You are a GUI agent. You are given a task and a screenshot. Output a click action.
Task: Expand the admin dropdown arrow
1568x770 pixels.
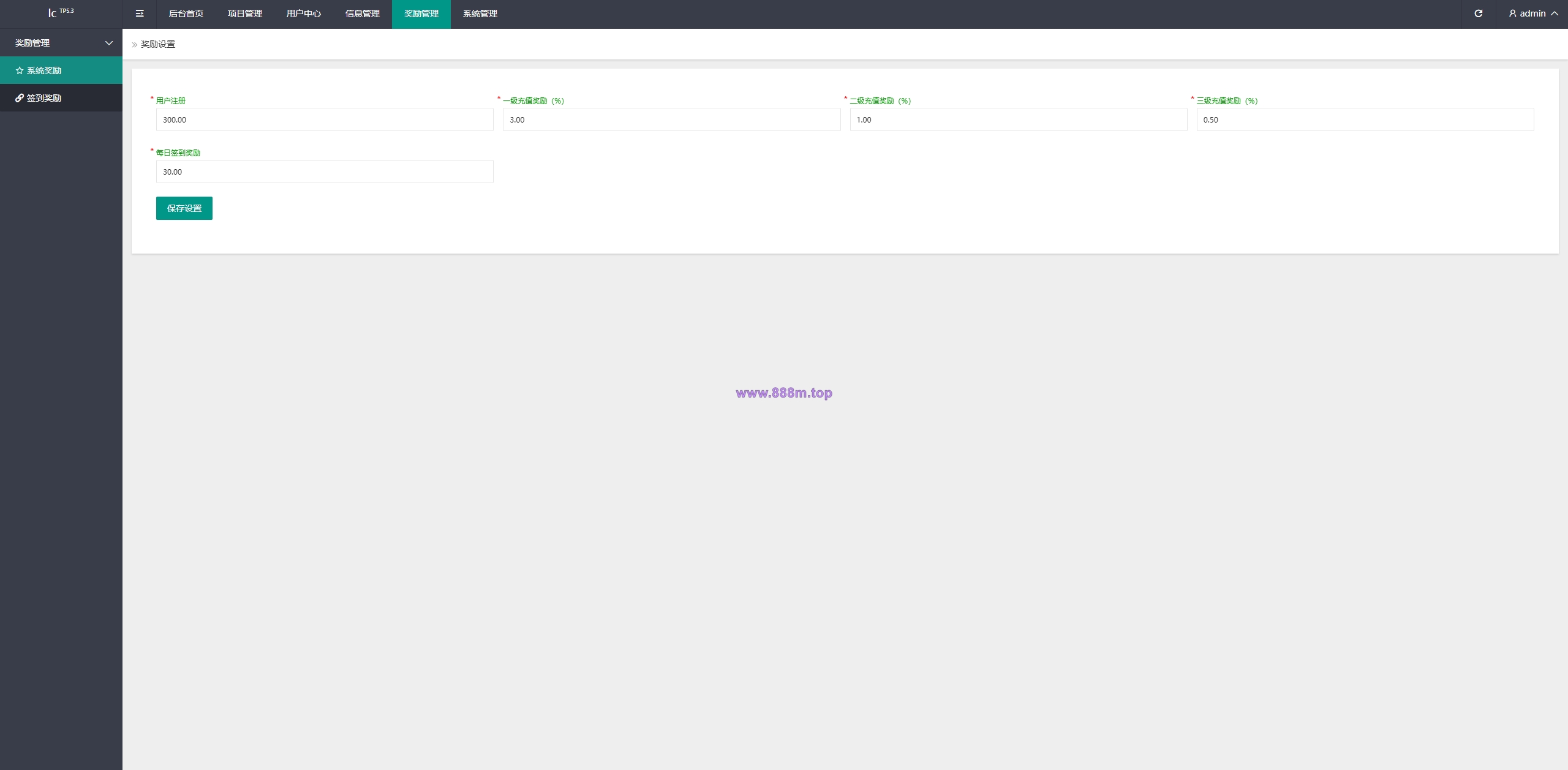click(x=1555, y=13)
